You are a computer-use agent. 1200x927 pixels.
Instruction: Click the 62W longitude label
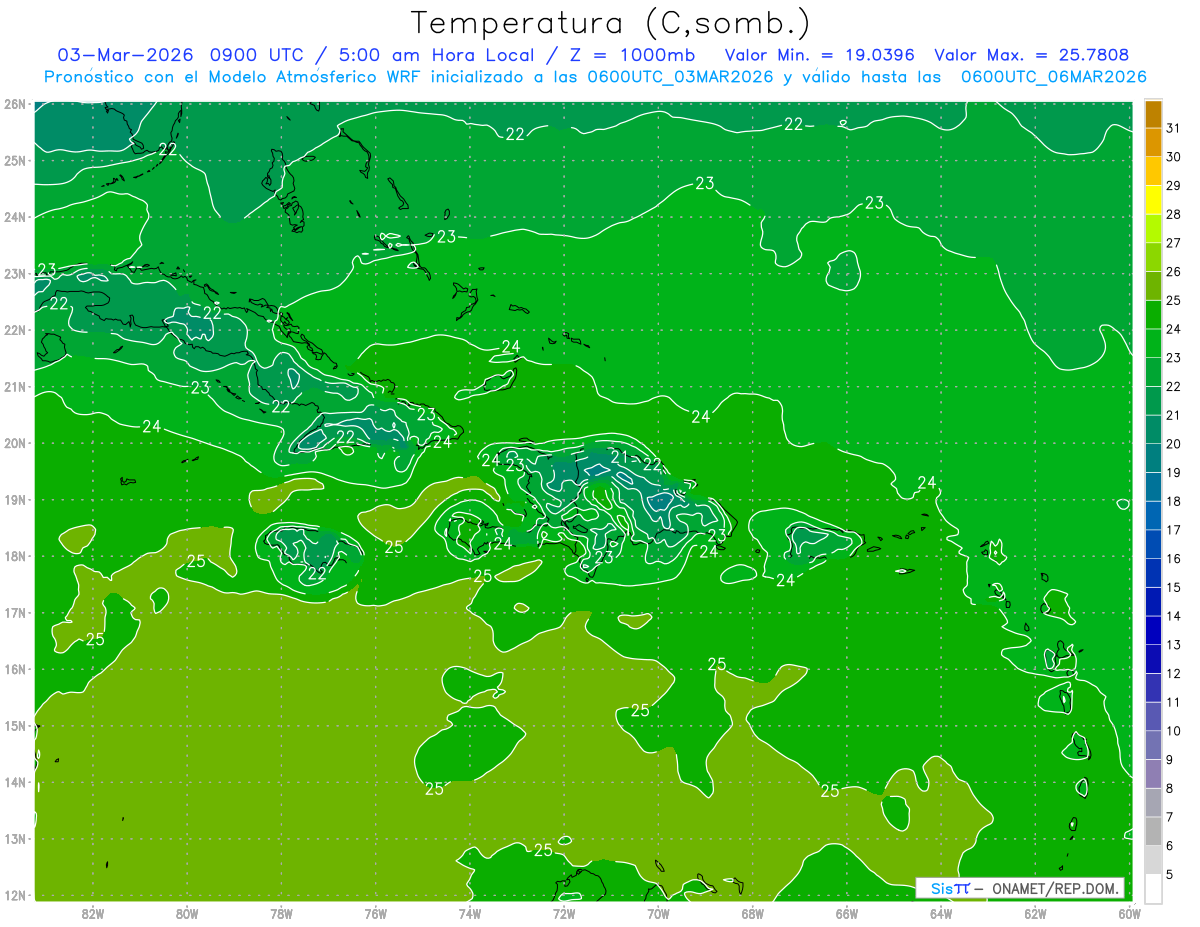point(1035,913)
